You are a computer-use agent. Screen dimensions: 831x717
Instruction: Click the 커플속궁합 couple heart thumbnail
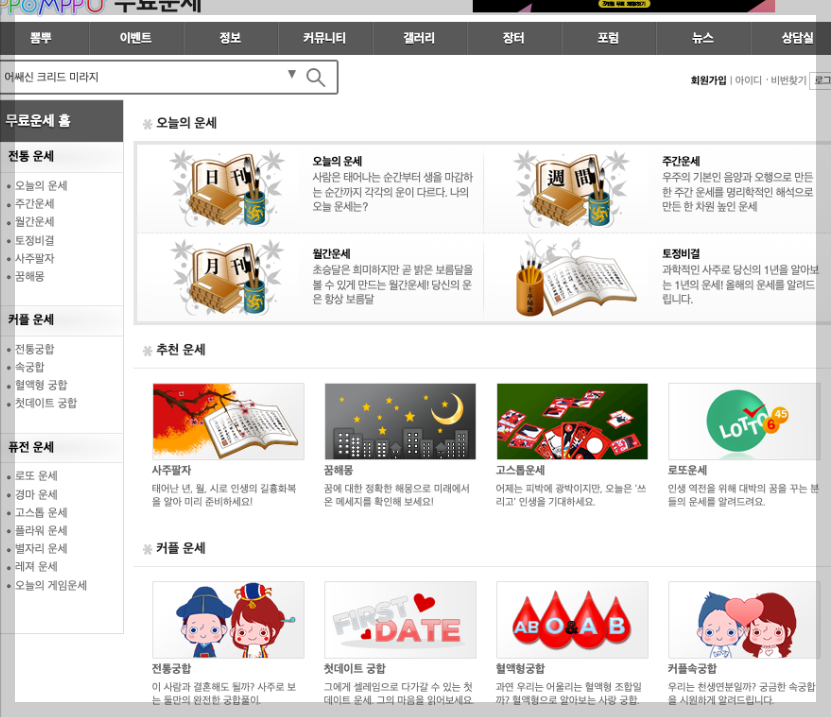tap(744, 619)
